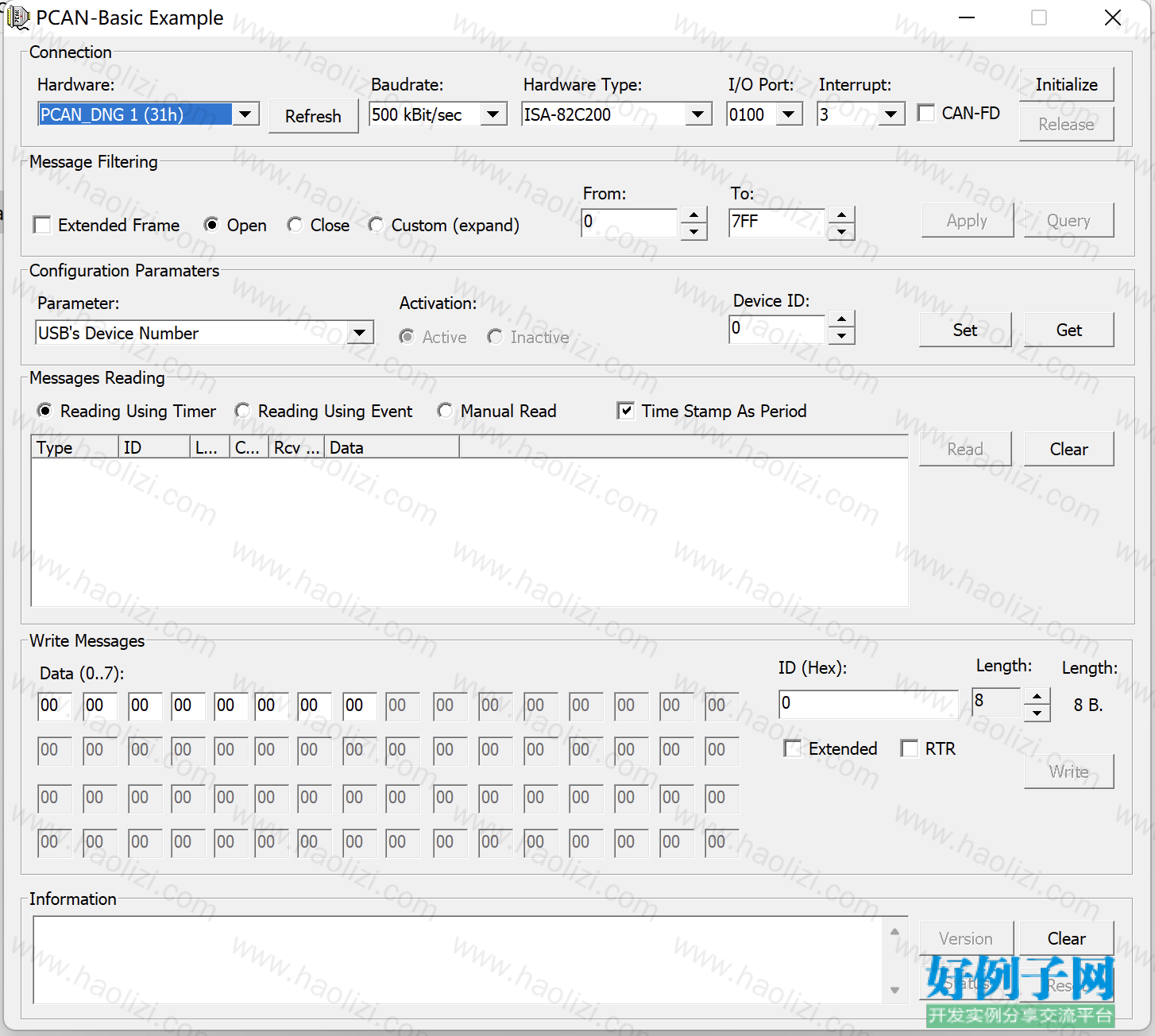This screenshot has height=1036, width=1155.
Task: Select the Inactive activation radio button
Action: 495,337
